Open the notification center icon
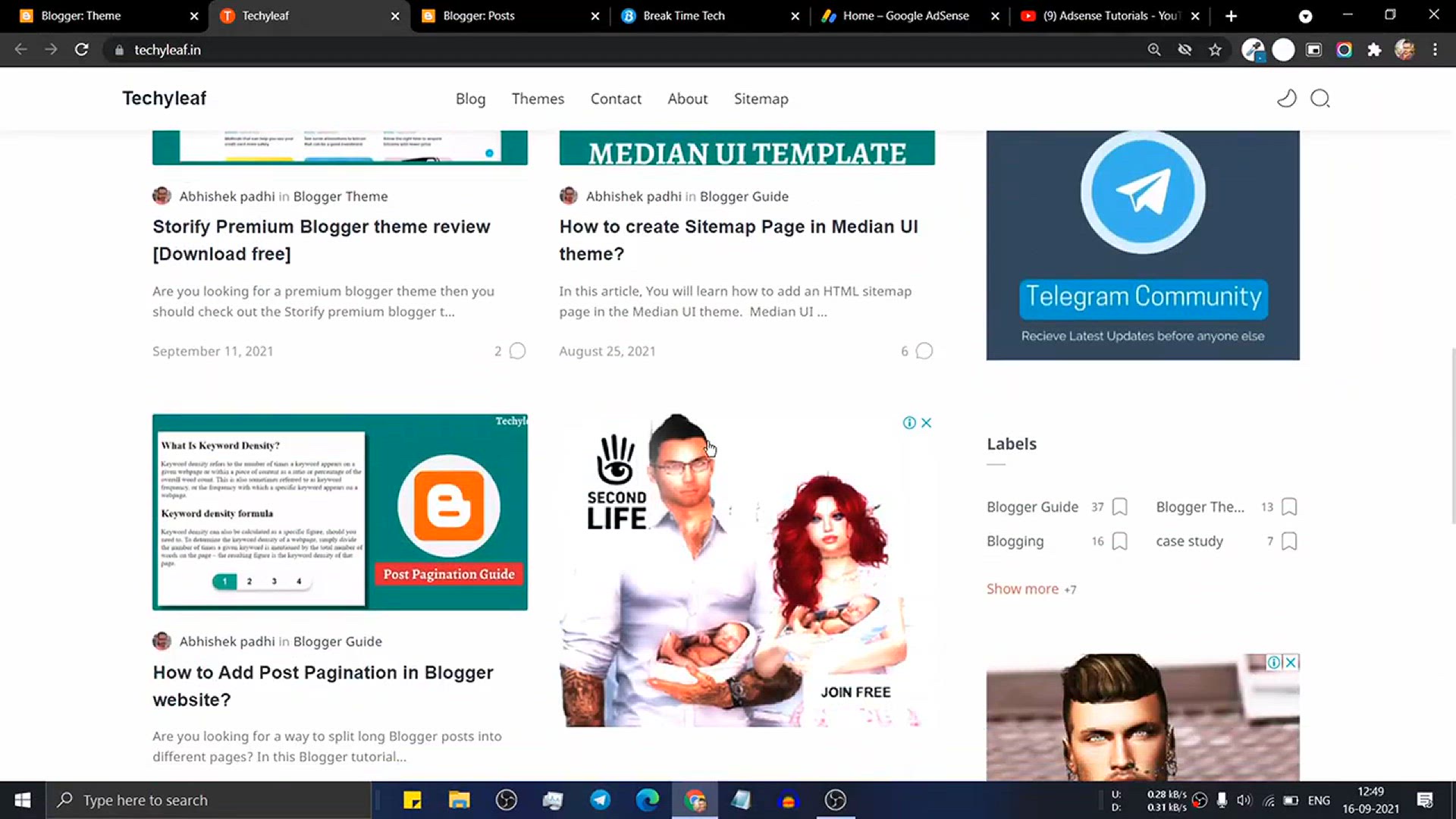Image resolution: width=1456 pixels, height=819 pixels. coord(1425,800)
